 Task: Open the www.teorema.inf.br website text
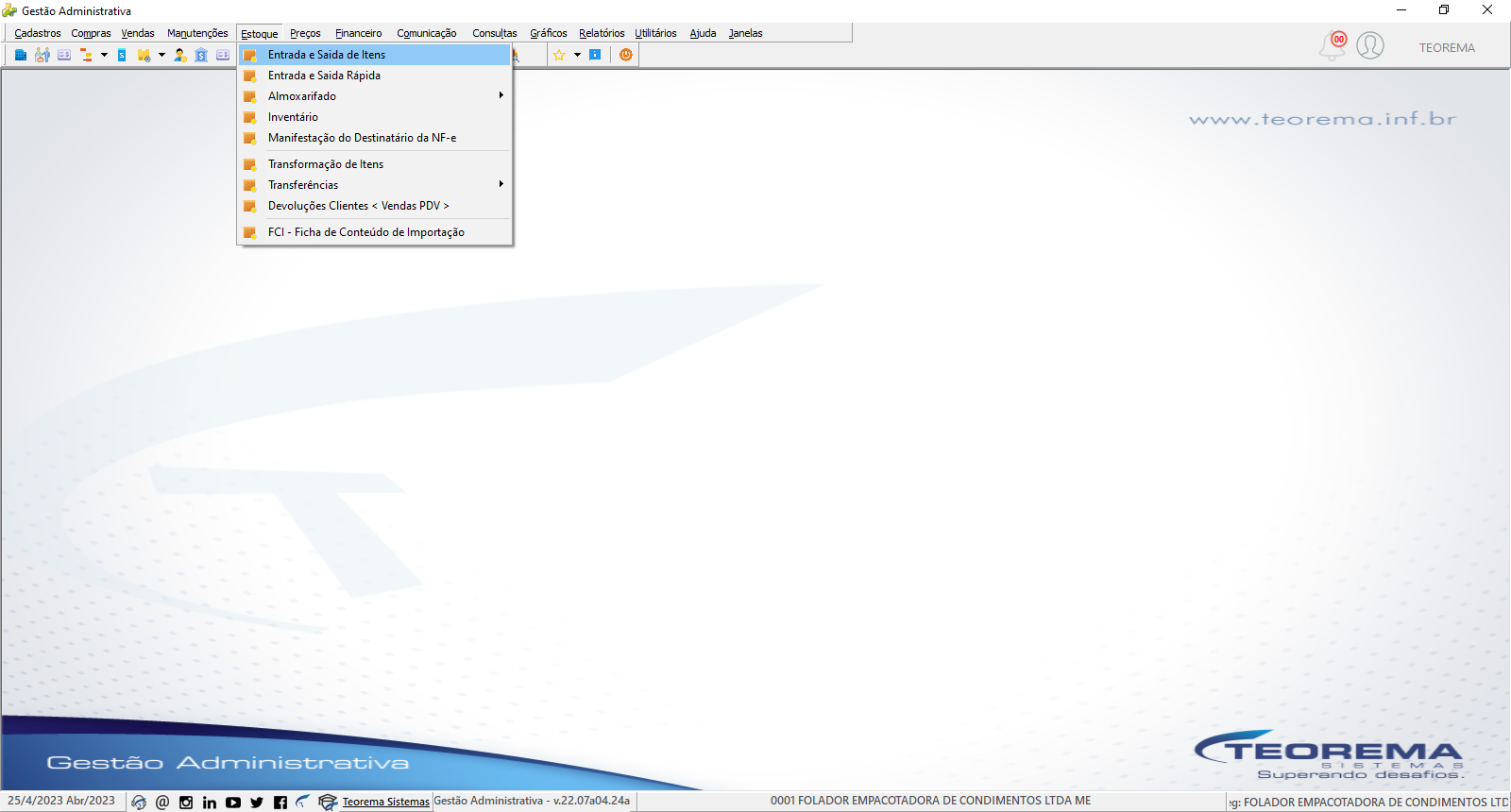[x=1322, y=119]
